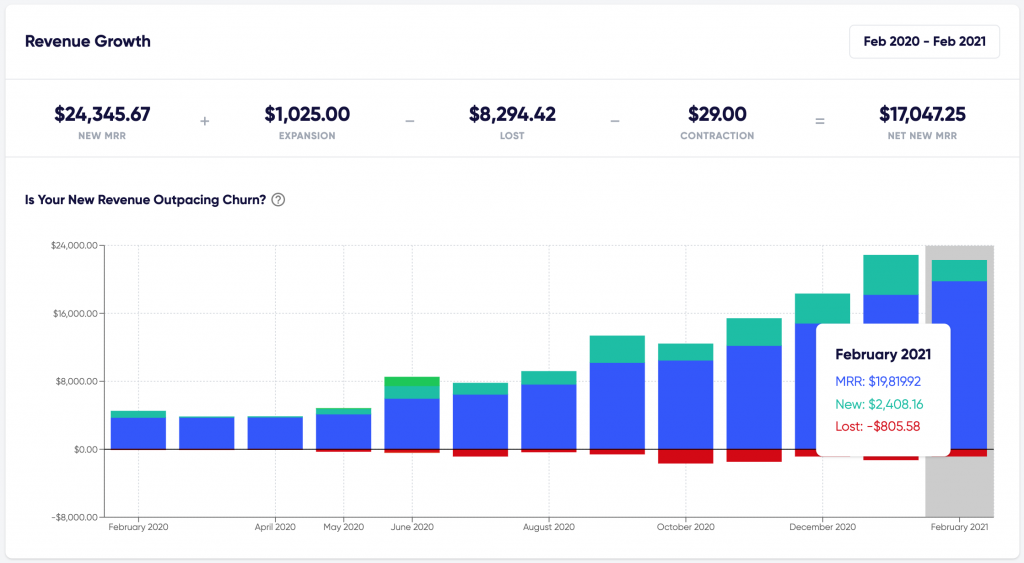Click the $17,047.25 Net New MRR value

pos(922,114)
